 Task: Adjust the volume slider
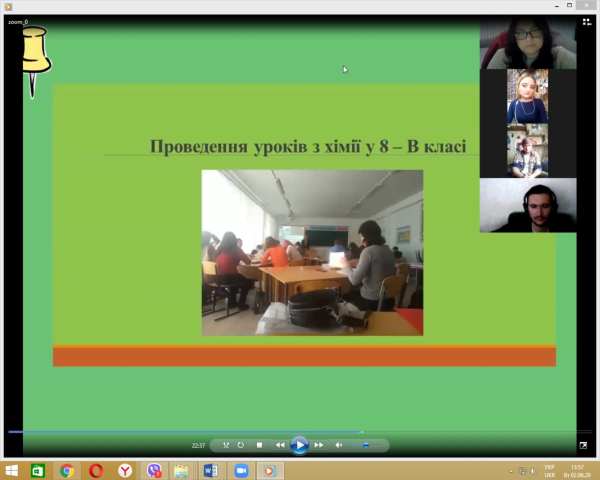[x=365, y=445]
